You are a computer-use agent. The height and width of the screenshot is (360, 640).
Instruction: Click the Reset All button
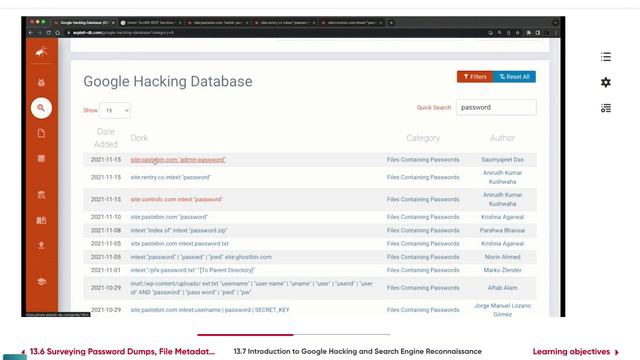pyautogui.click(x=514, y=77)
